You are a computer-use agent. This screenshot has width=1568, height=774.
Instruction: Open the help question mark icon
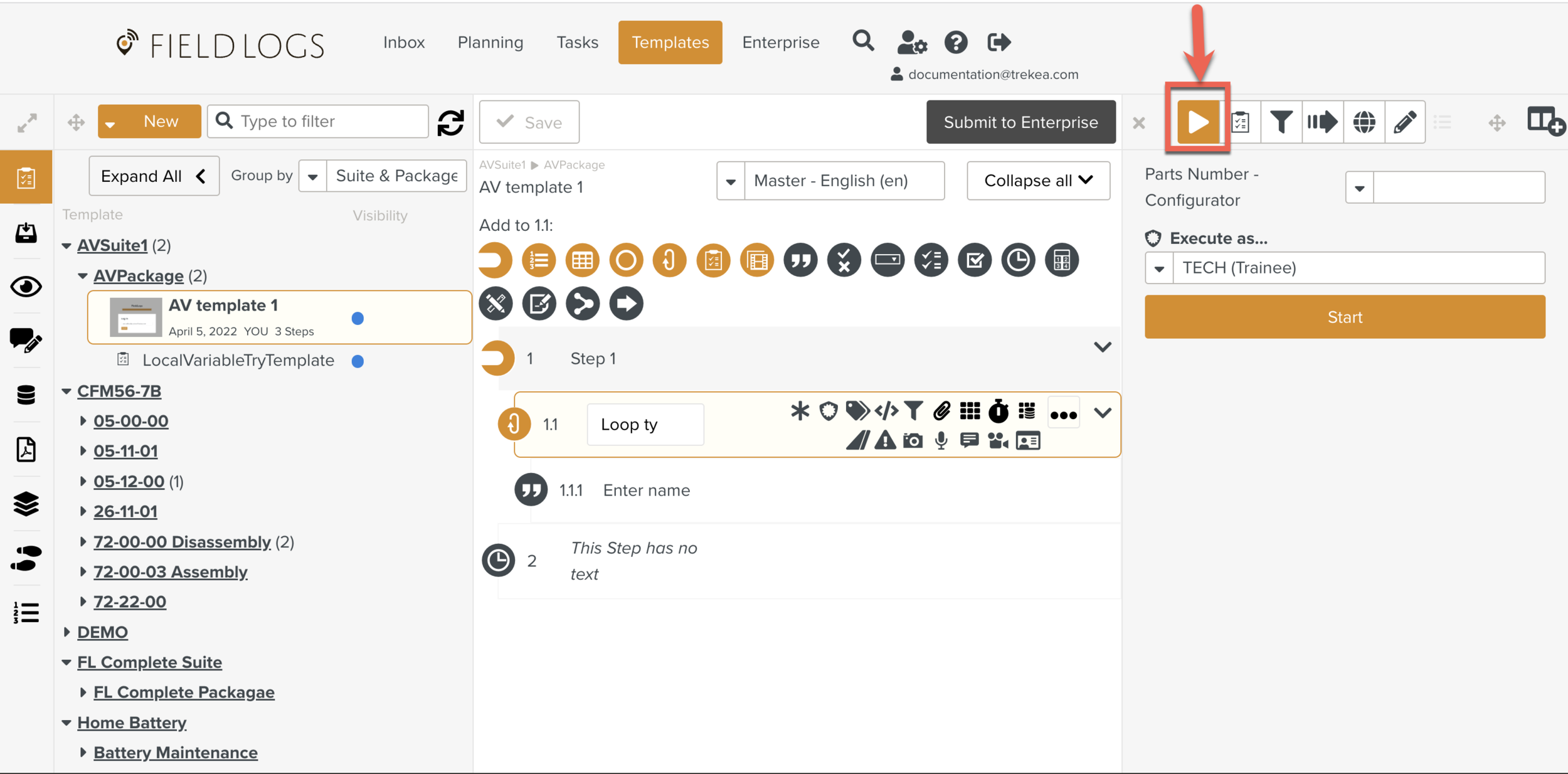[956, 42]
